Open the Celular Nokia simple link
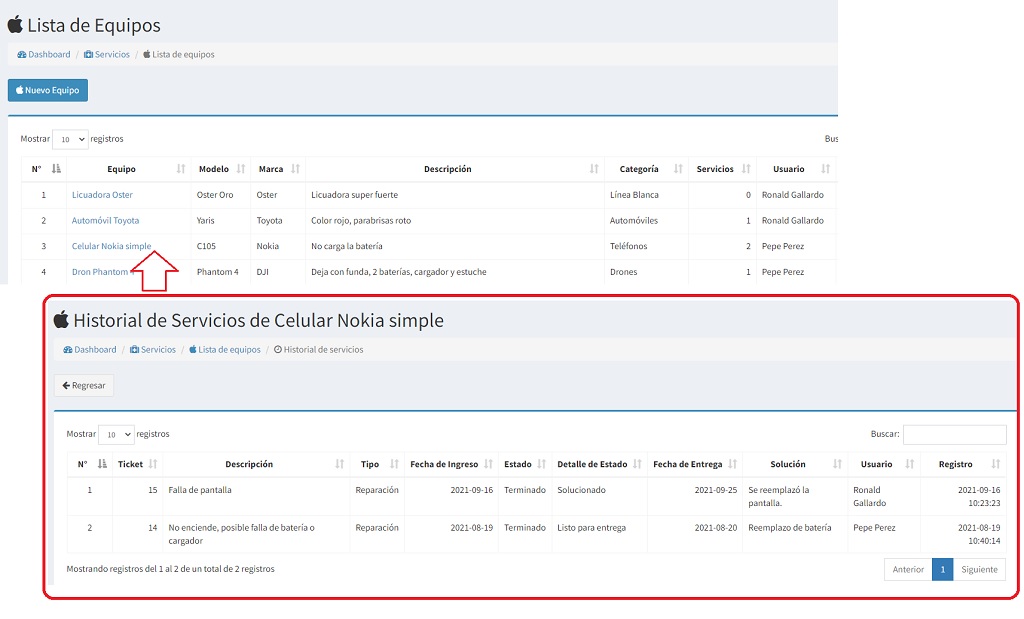The width and height of the screenshot is (1024, 619). point(111,246)
